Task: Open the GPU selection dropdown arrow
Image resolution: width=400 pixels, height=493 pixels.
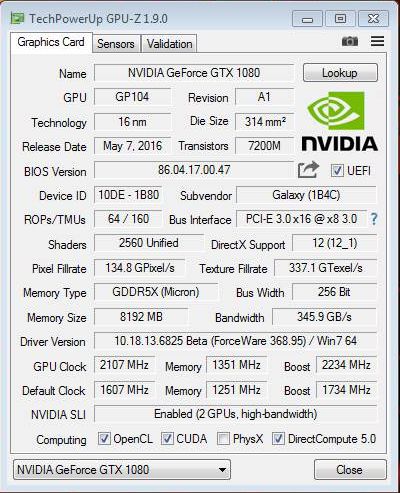Action: (x=222, y=470)
